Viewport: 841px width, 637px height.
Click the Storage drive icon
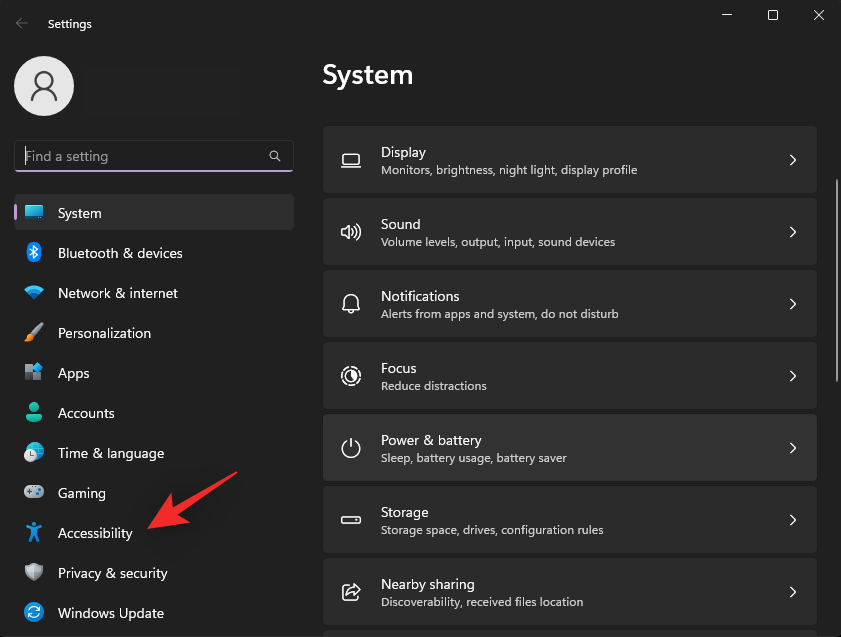(350, 520)
